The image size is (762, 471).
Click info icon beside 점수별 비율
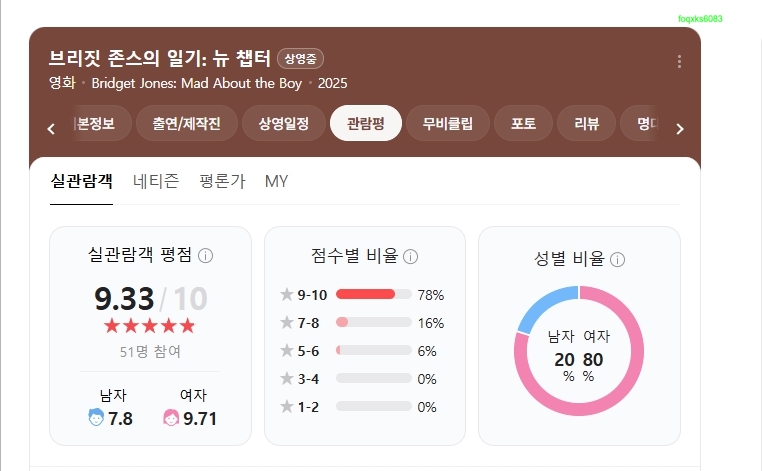tap(411, 256)
